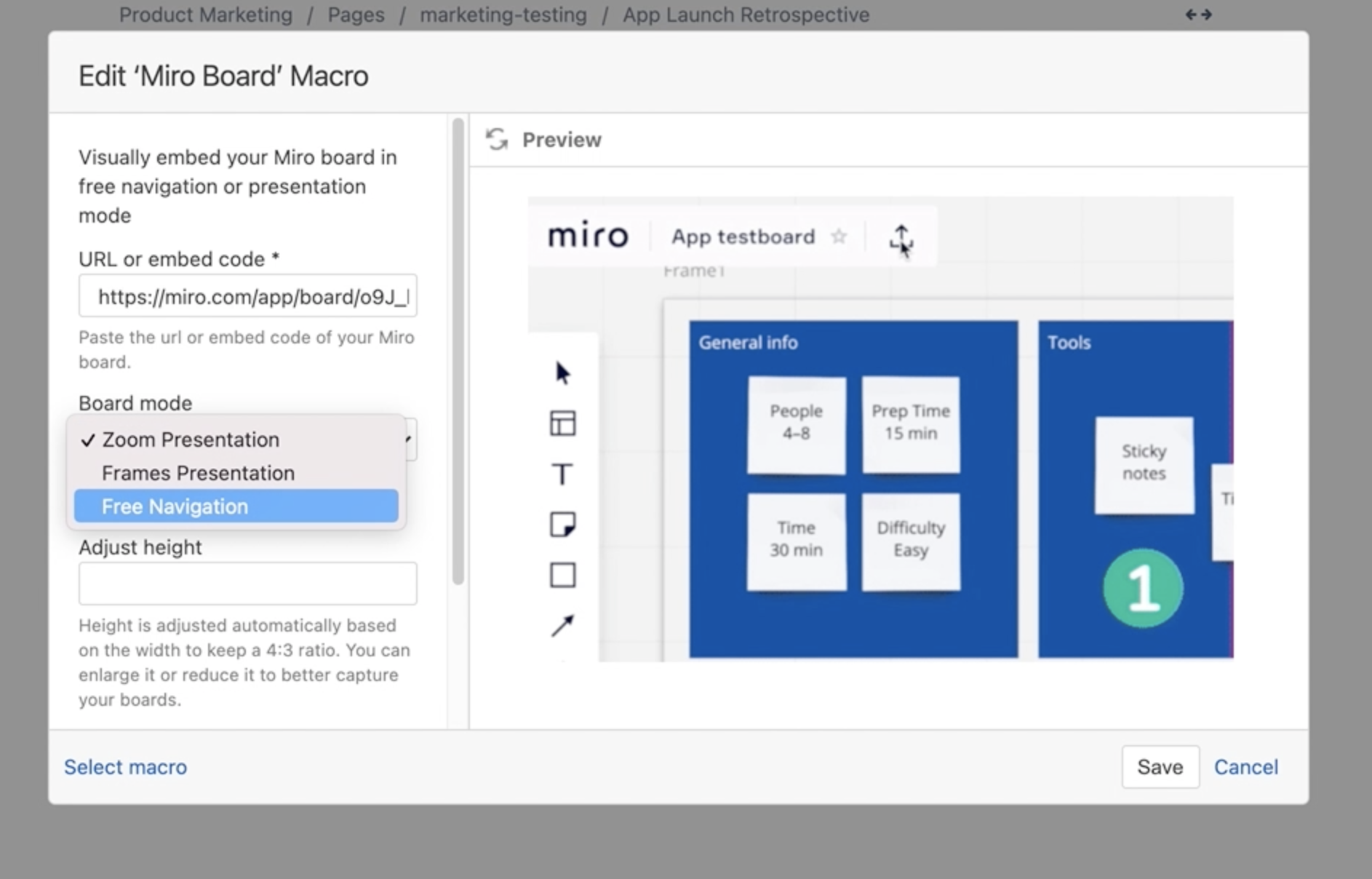Refresh the board Preview
The width and height of the screenshot is (1372, 879).
[x=498, y=139]
